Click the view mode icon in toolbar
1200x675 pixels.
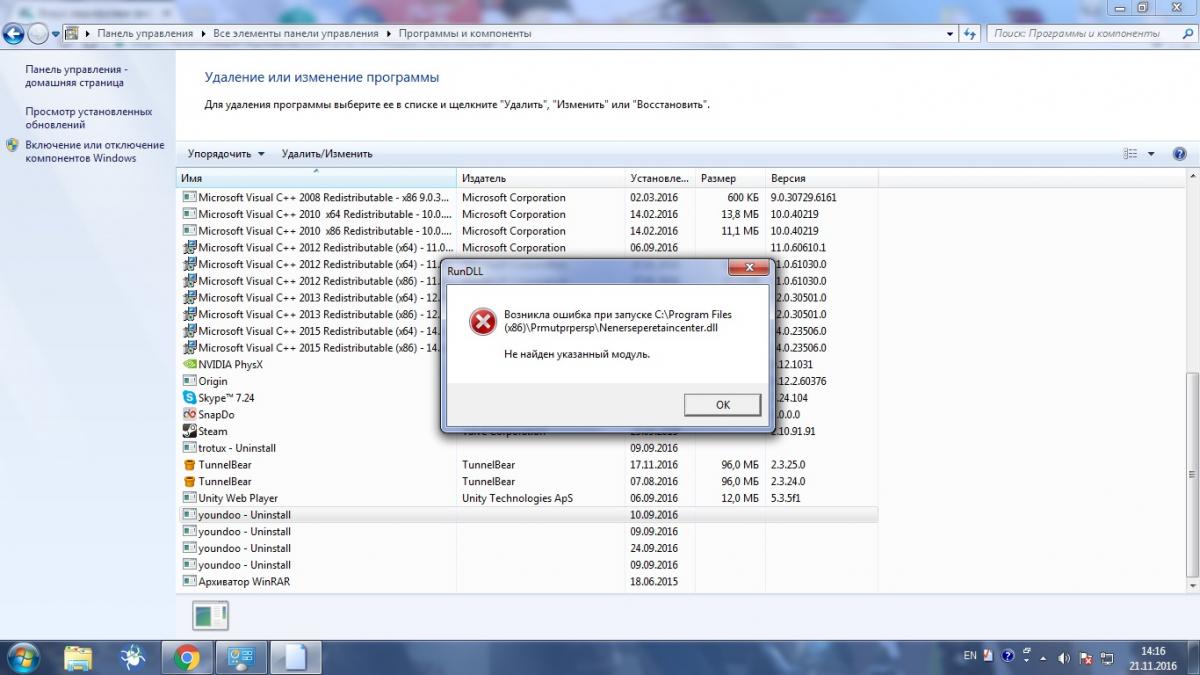coord(1131,154)
